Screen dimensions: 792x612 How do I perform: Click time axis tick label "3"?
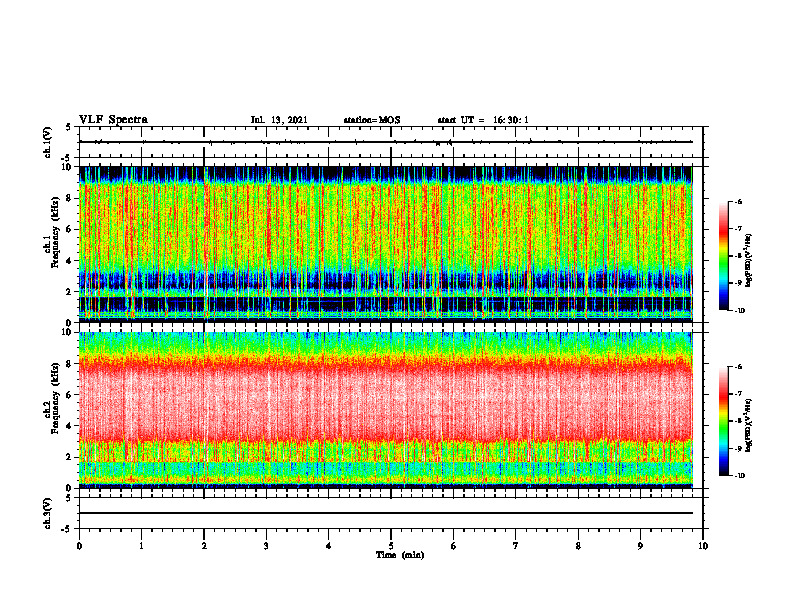pos(266,546)
